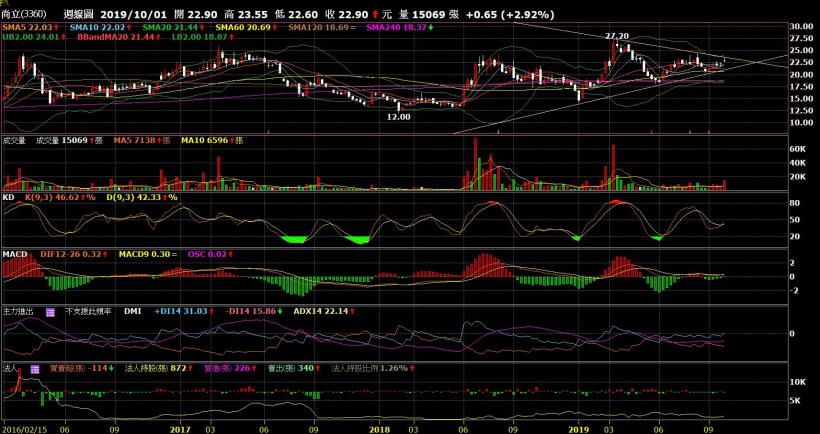Click the 12.00 low price annotation
820x434 pixels.
(x=398, y=117)
